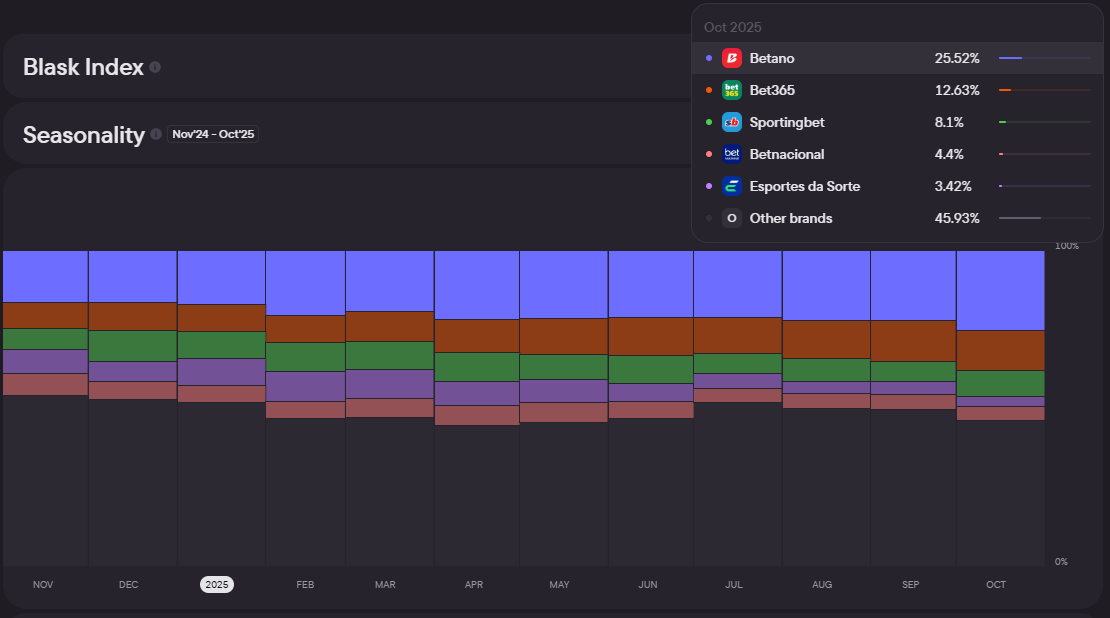Click the Other brands circle icon
Viewport: 1110px width, 618px height.
tap(732, 218)
